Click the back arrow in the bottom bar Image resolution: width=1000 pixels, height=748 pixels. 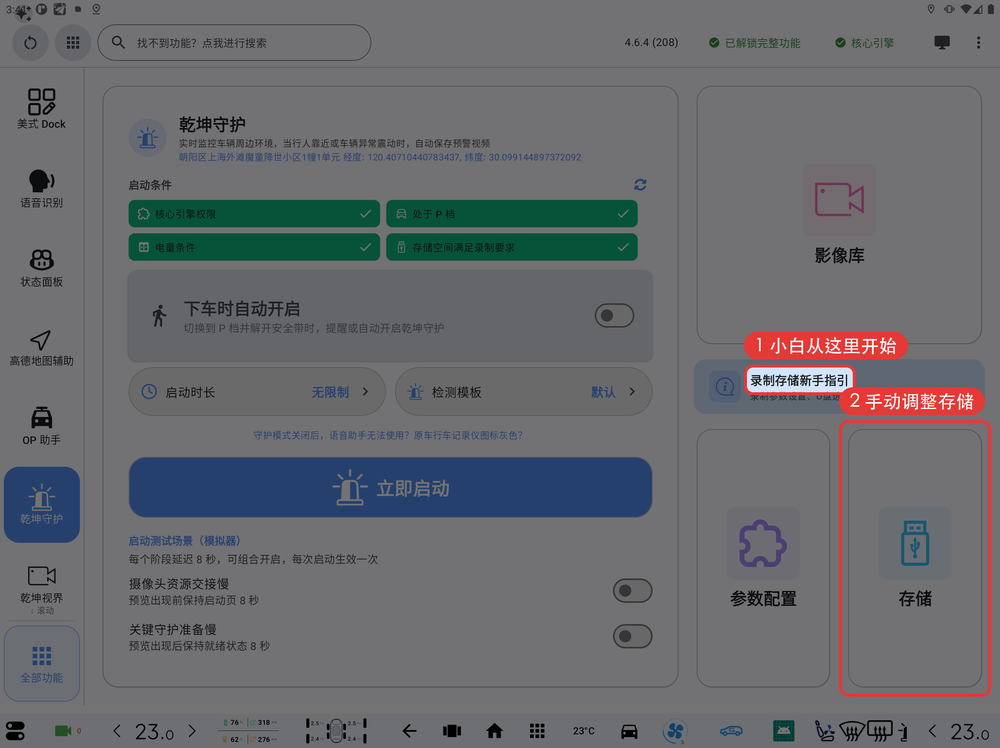tap(409, 731)
